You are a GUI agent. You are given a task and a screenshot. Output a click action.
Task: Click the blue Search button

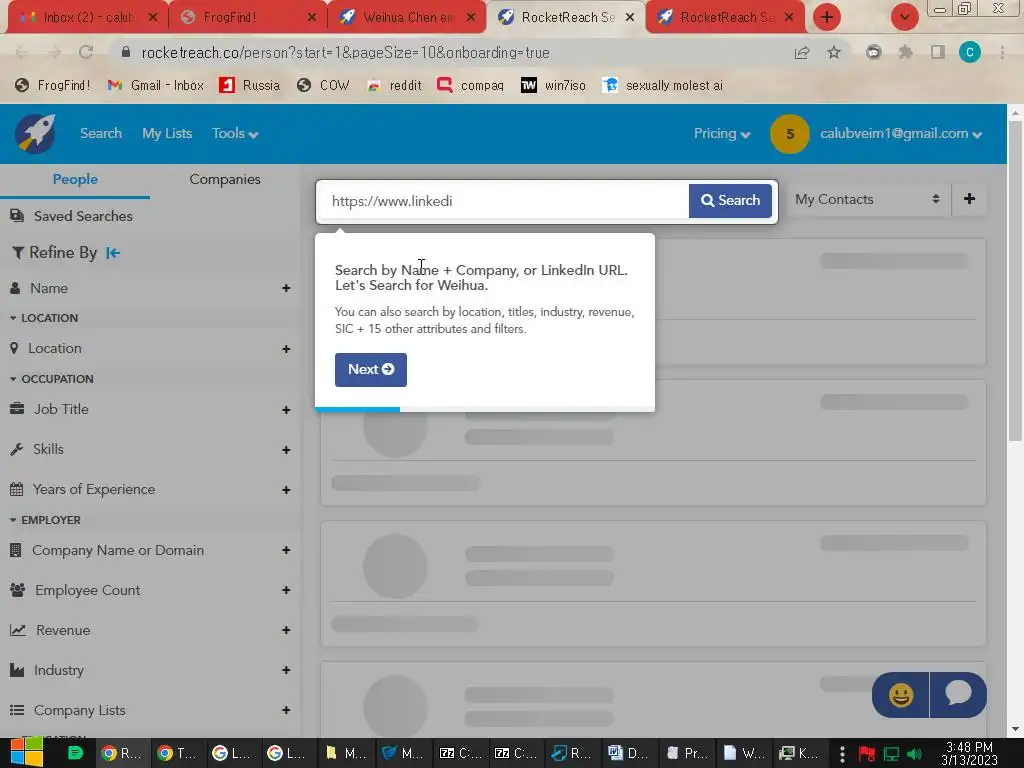point(730,200)
